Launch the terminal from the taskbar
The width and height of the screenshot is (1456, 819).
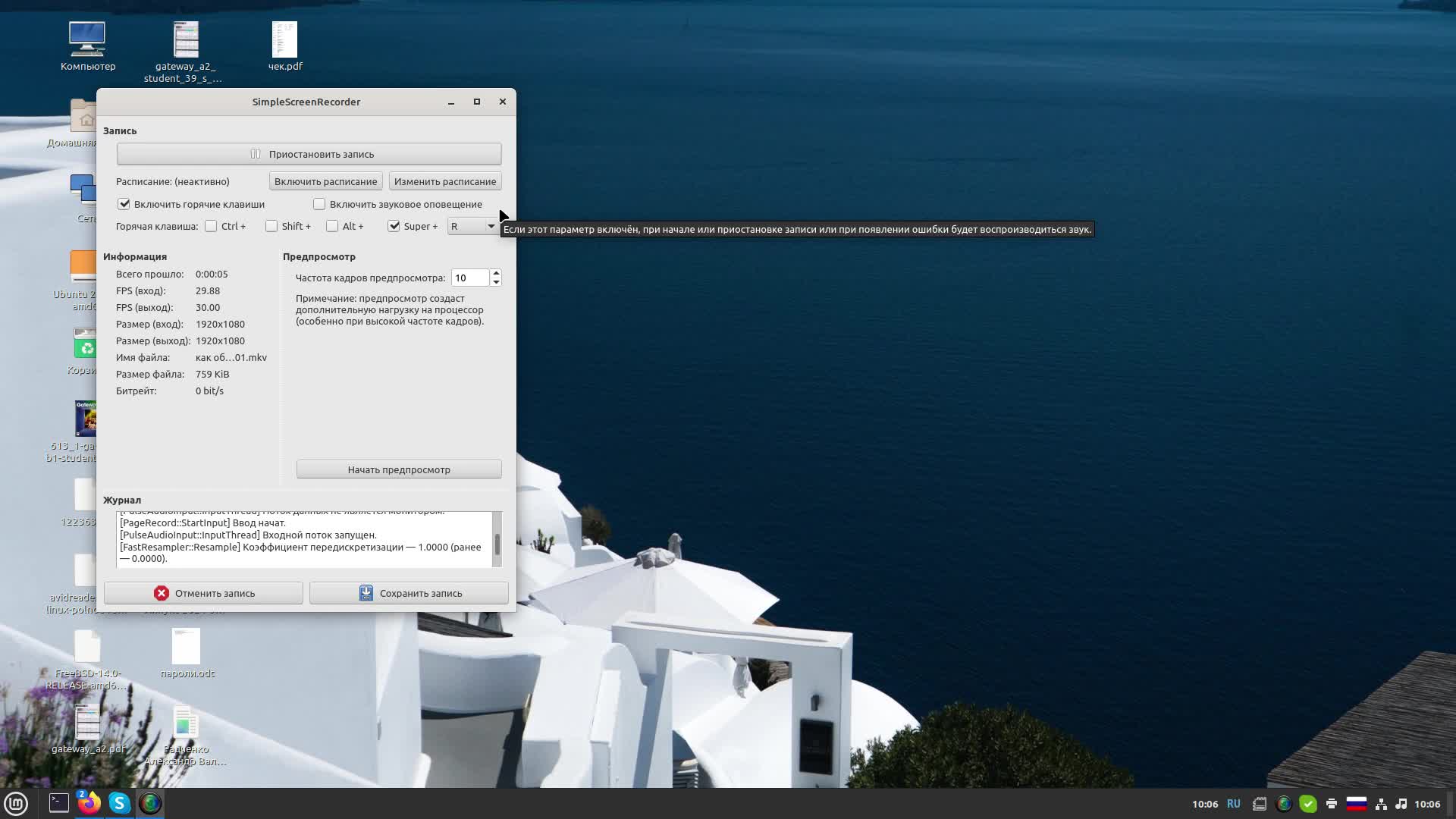58,803
